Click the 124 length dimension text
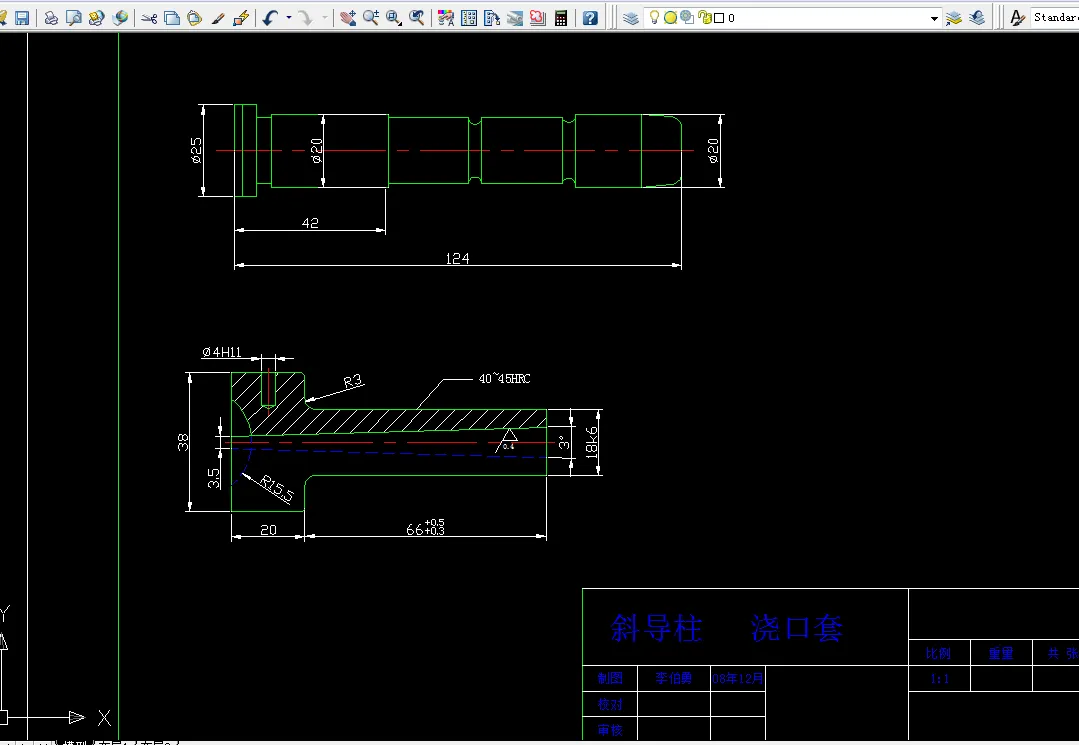Screen dimensions: 1079x745 coord(458,258)
